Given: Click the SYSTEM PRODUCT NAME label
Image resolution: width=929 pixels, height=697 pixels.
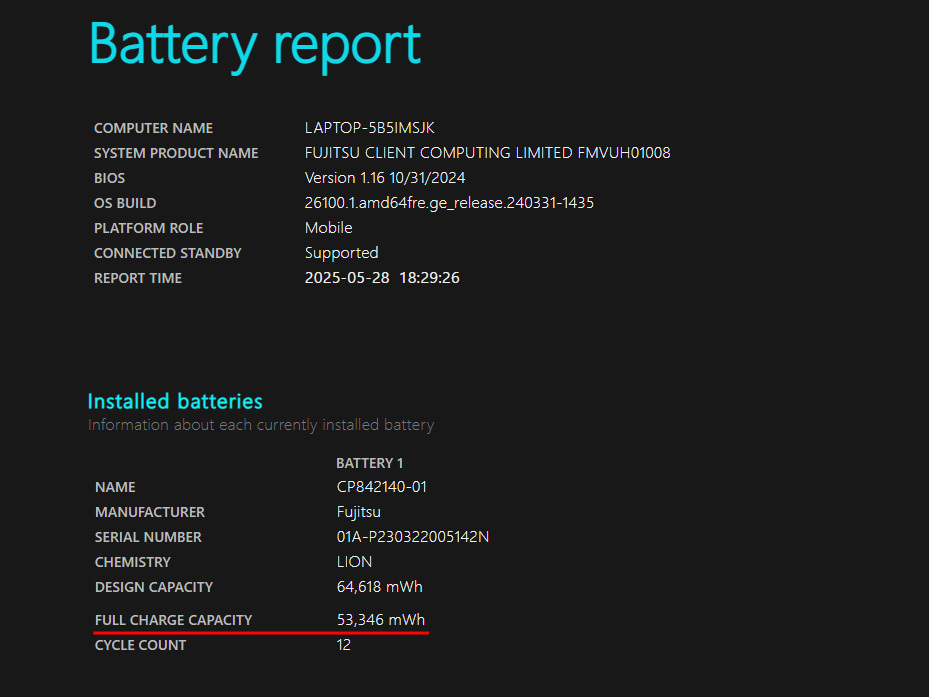Looking at the screenshot, I should (176, 153).
